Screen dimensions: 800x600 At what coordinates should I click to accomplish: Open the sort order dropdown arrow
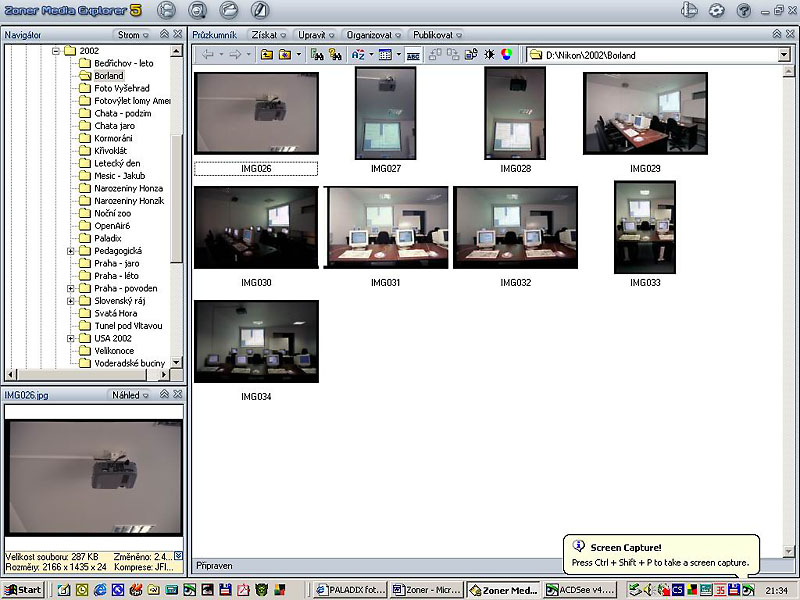[x=371, y=55]
